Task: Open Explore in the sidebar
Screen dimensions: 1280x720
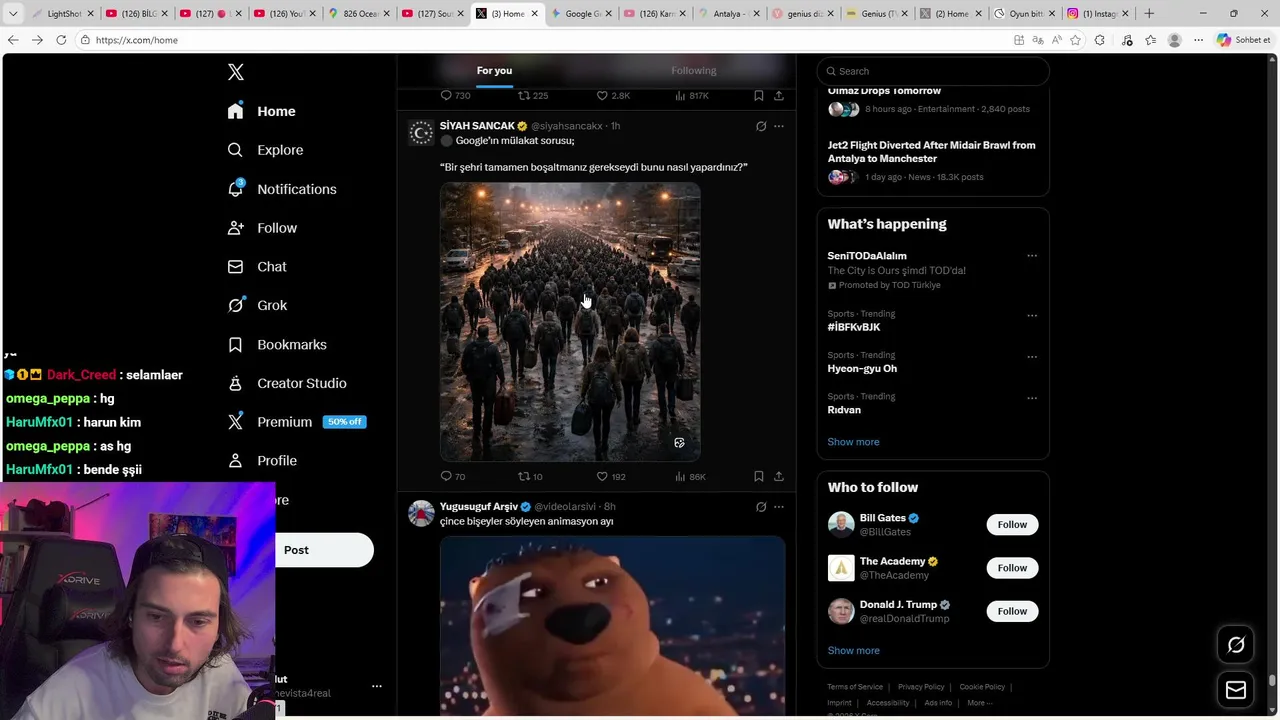Action: (x=265, y=150)
